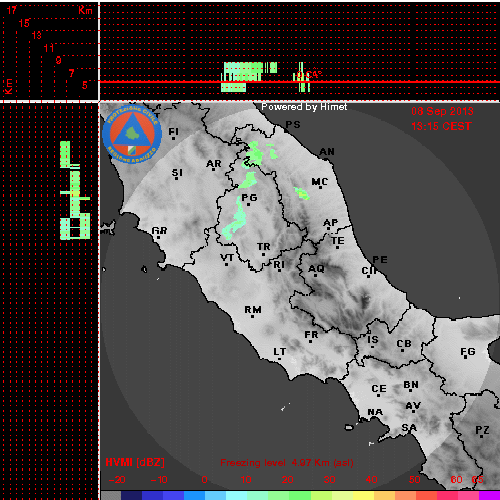This screenshot has height=500, width=500.
Task: Click the '60' value on the dBZ scale
Action: pos(456,480)
